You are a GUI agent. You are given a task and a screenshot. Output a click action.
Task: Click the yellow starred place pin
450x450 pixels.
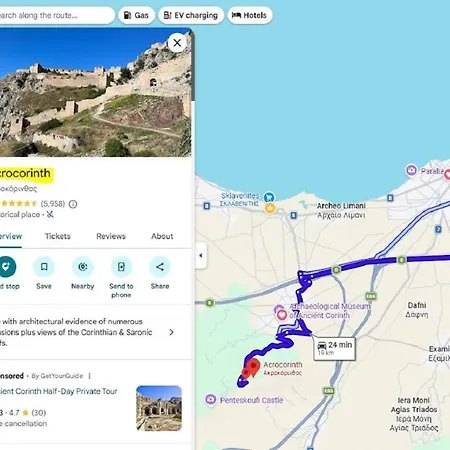pos(270,208)
